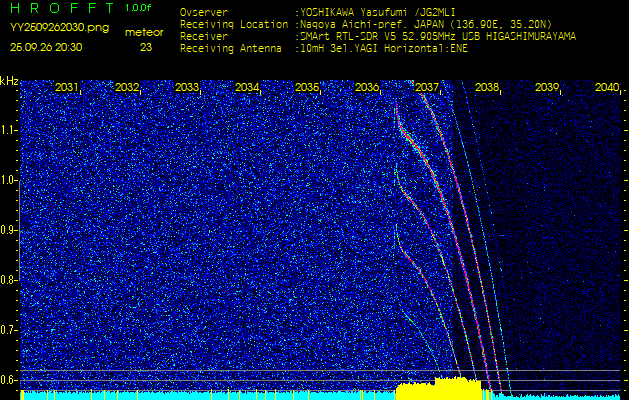
Task: Click the 0.6 frequency axis tick
Action: pos(9,380)
